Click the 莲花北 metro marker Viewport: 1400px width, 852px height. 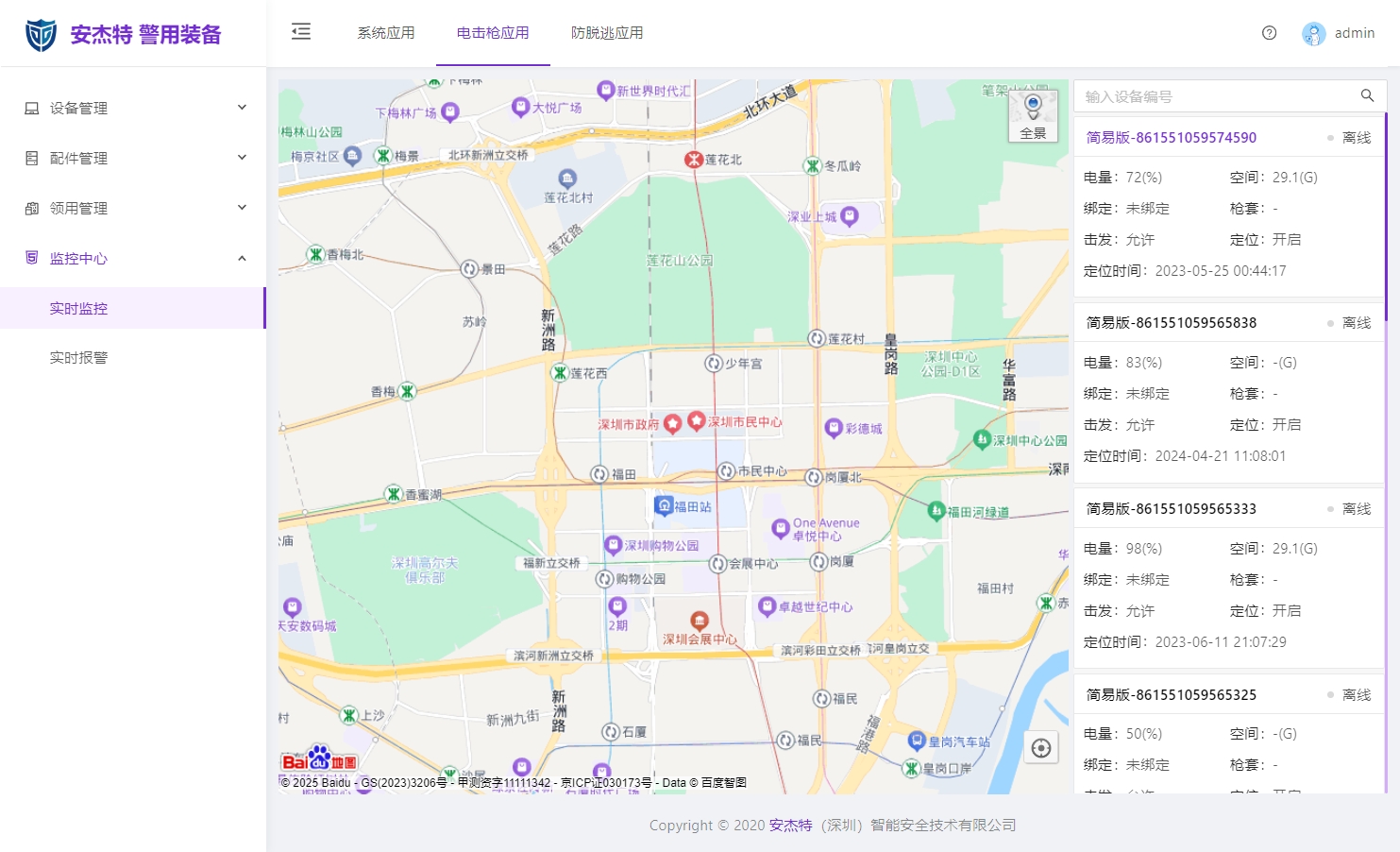[694, 160]
